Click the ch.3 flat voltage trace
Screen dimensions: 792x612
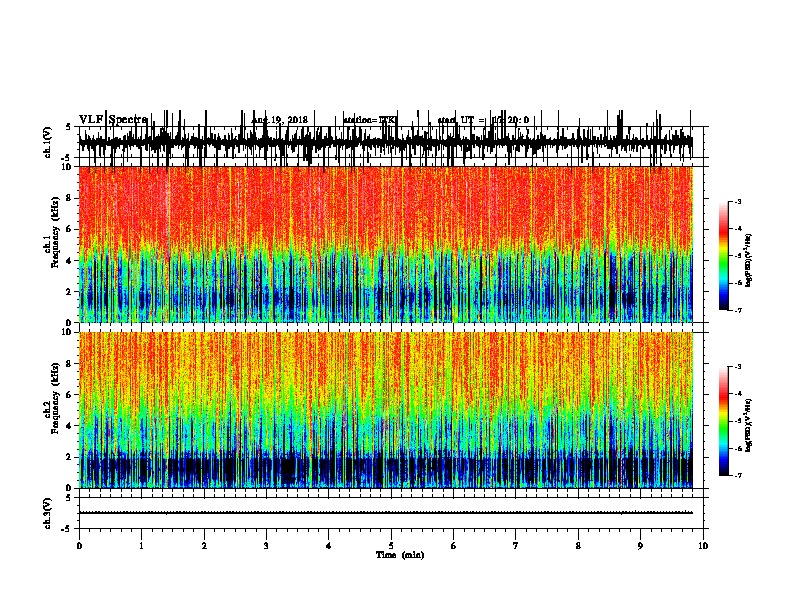tap(385, 513)
